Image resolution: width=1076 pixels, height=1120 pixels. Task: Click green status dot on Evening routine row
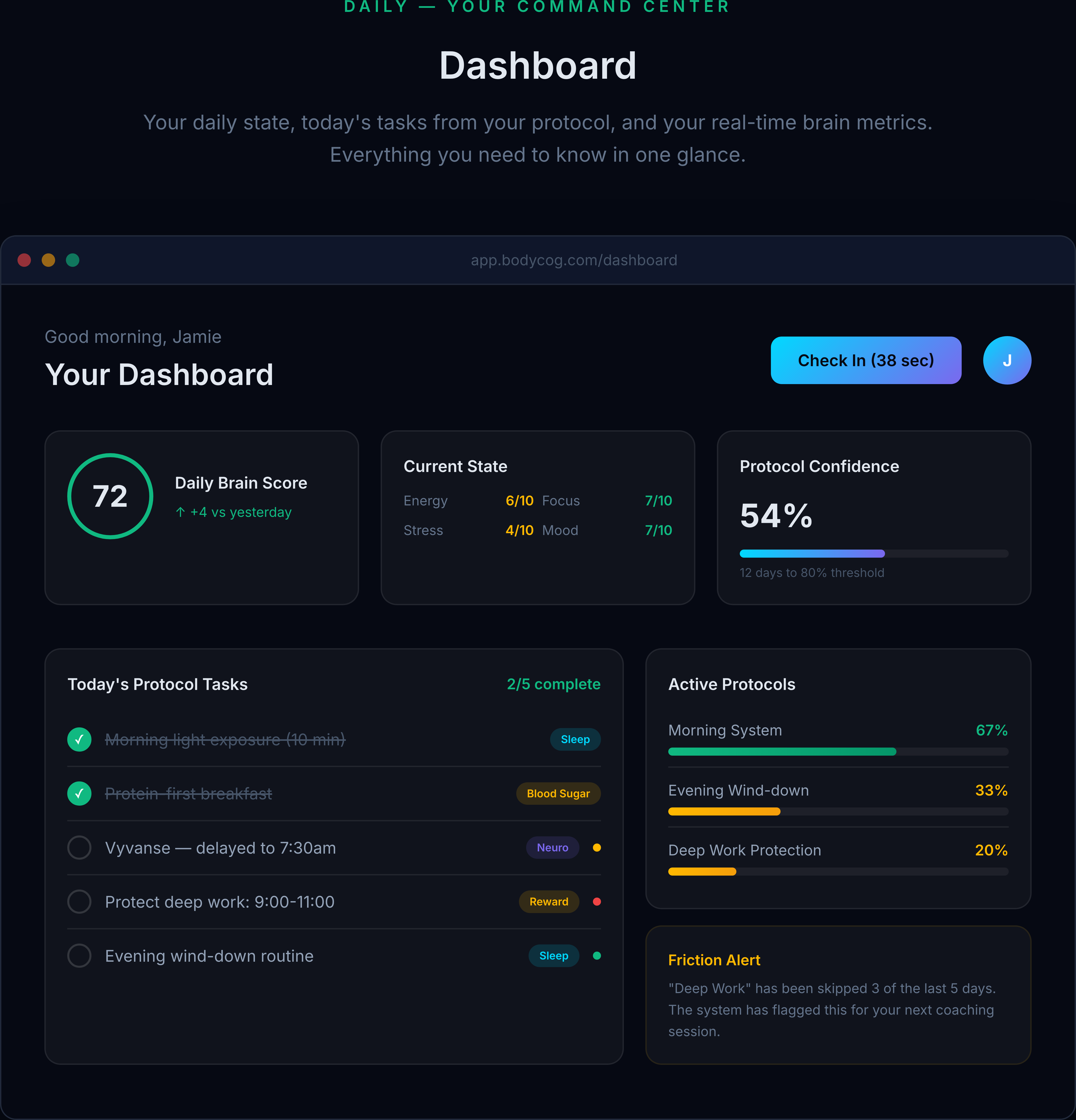pyautogui.click(x=597, y=955)
